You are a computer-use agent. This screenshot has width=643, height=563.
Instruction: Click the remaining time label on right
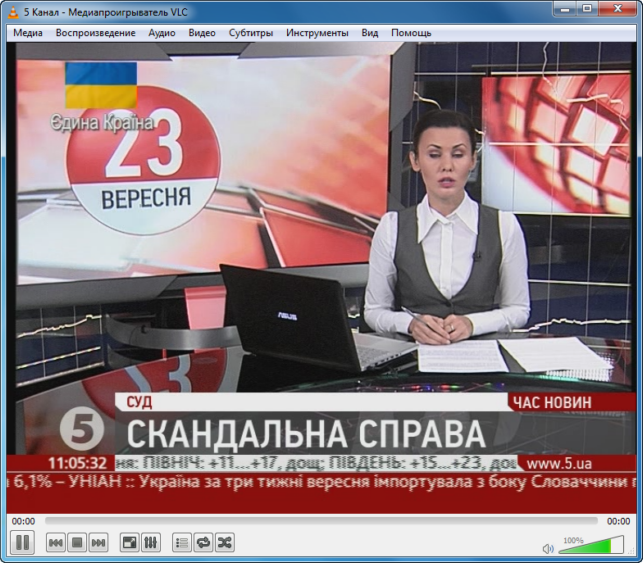click(x=618, y=521)
